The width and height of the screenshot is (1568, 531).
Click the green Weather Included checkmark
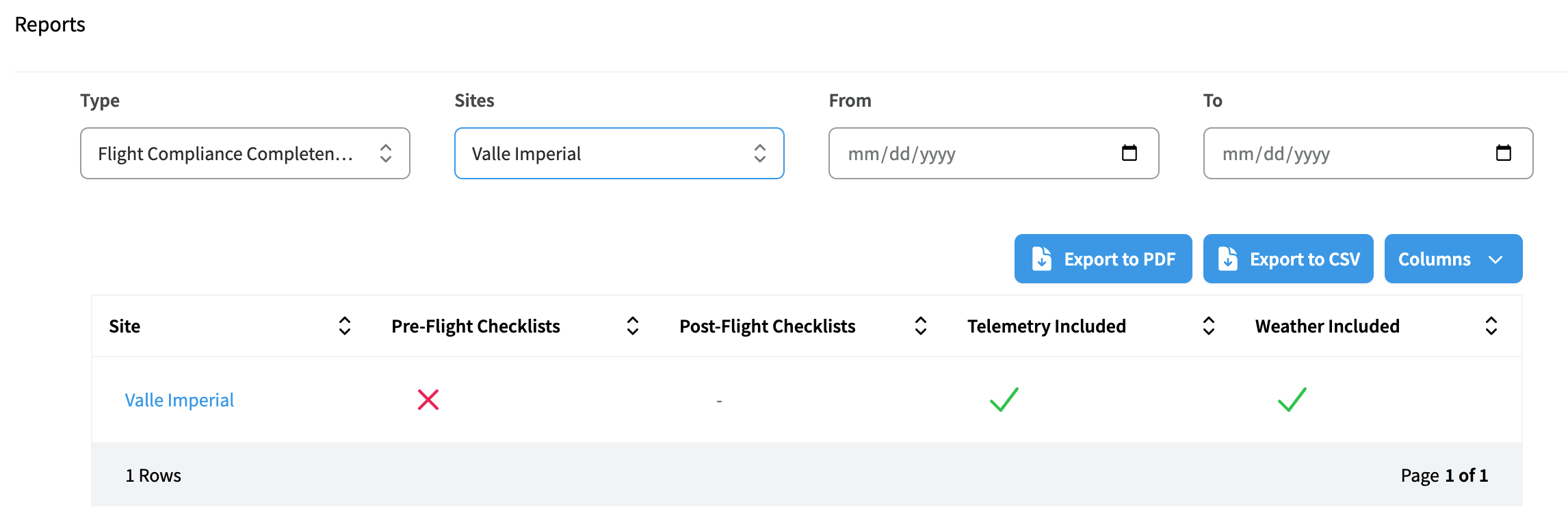[x=1292, y=400]
